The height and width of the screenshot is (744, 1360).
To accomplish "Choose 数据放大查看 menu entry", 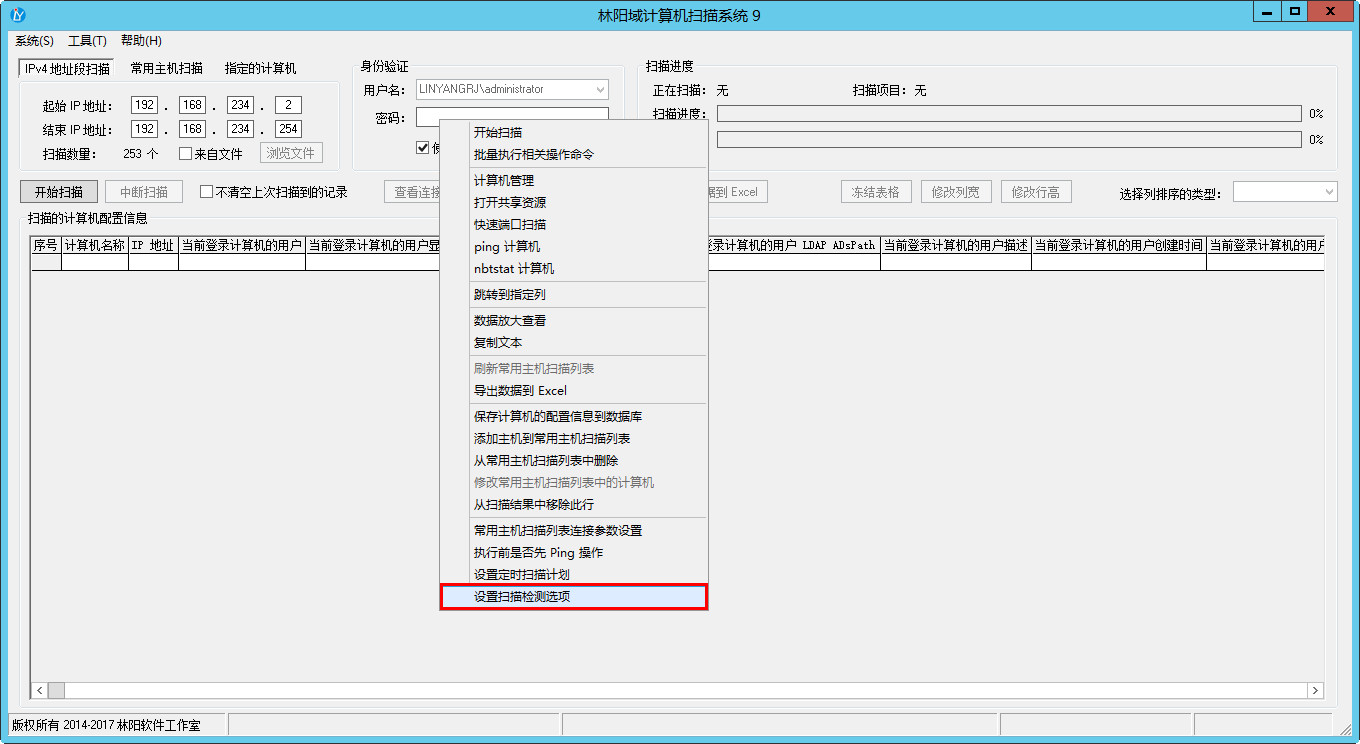I will (574, 320).
